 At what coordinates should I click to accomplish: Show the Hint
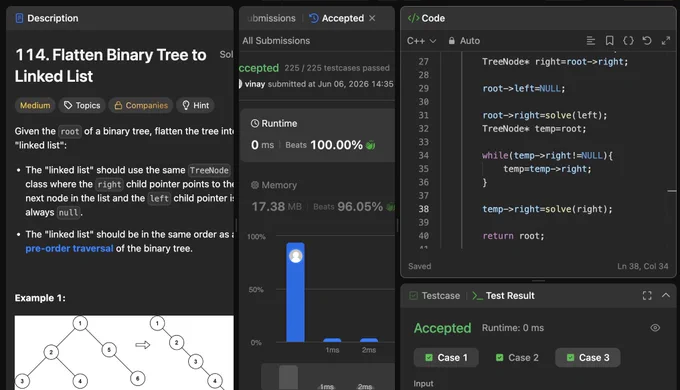(x=196, y=105)
